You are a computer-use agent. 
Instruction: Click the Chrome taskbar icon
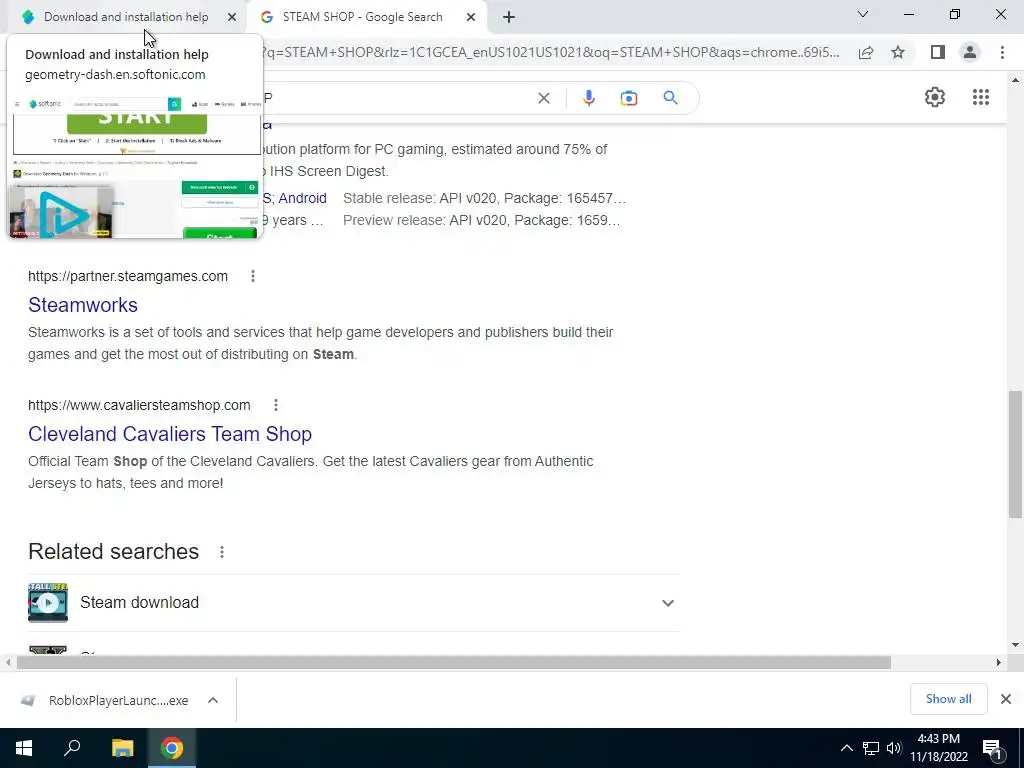pos(172,748)
